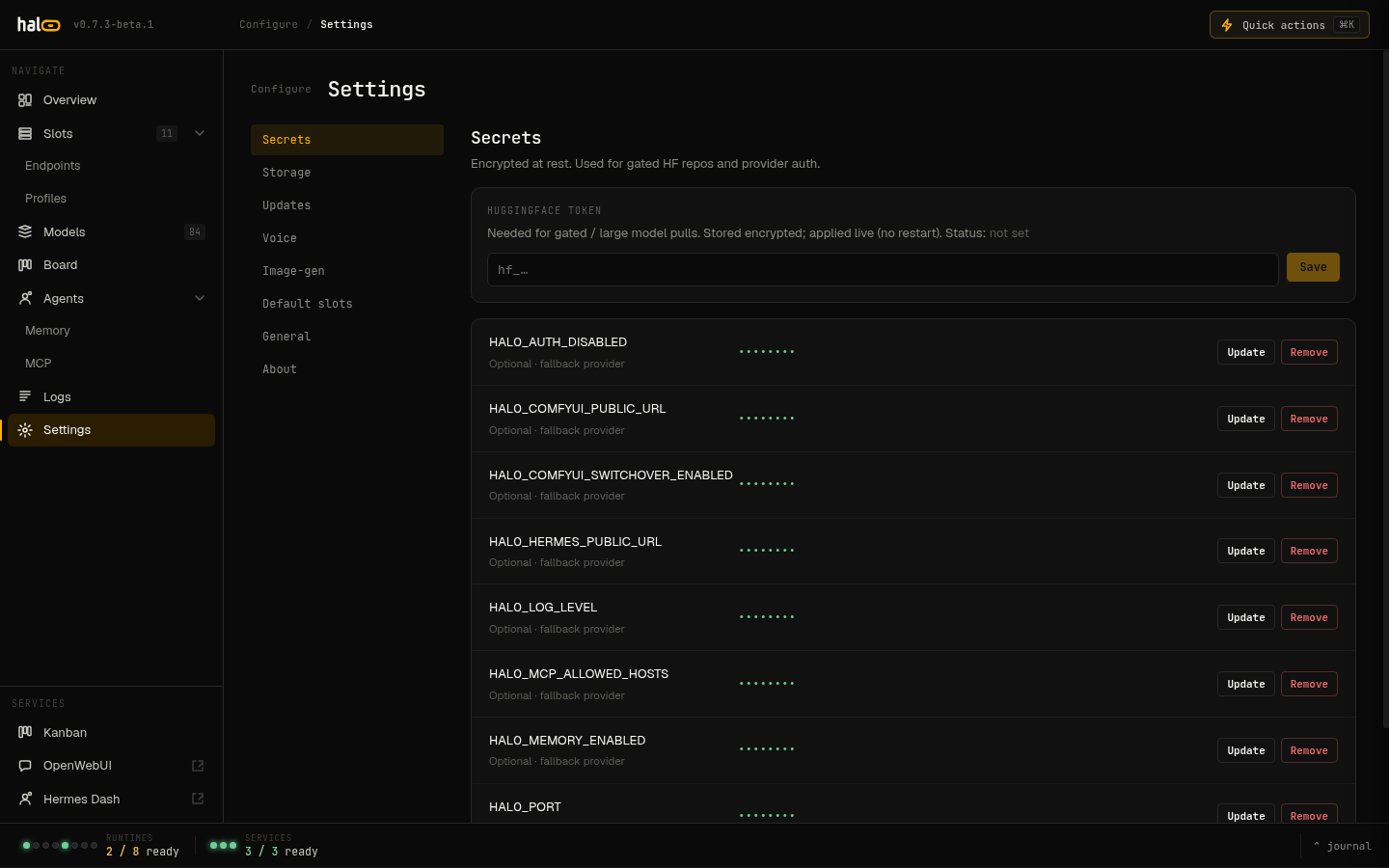
Task: Click the Board icon in the sidebar
Action: point(25,265)
